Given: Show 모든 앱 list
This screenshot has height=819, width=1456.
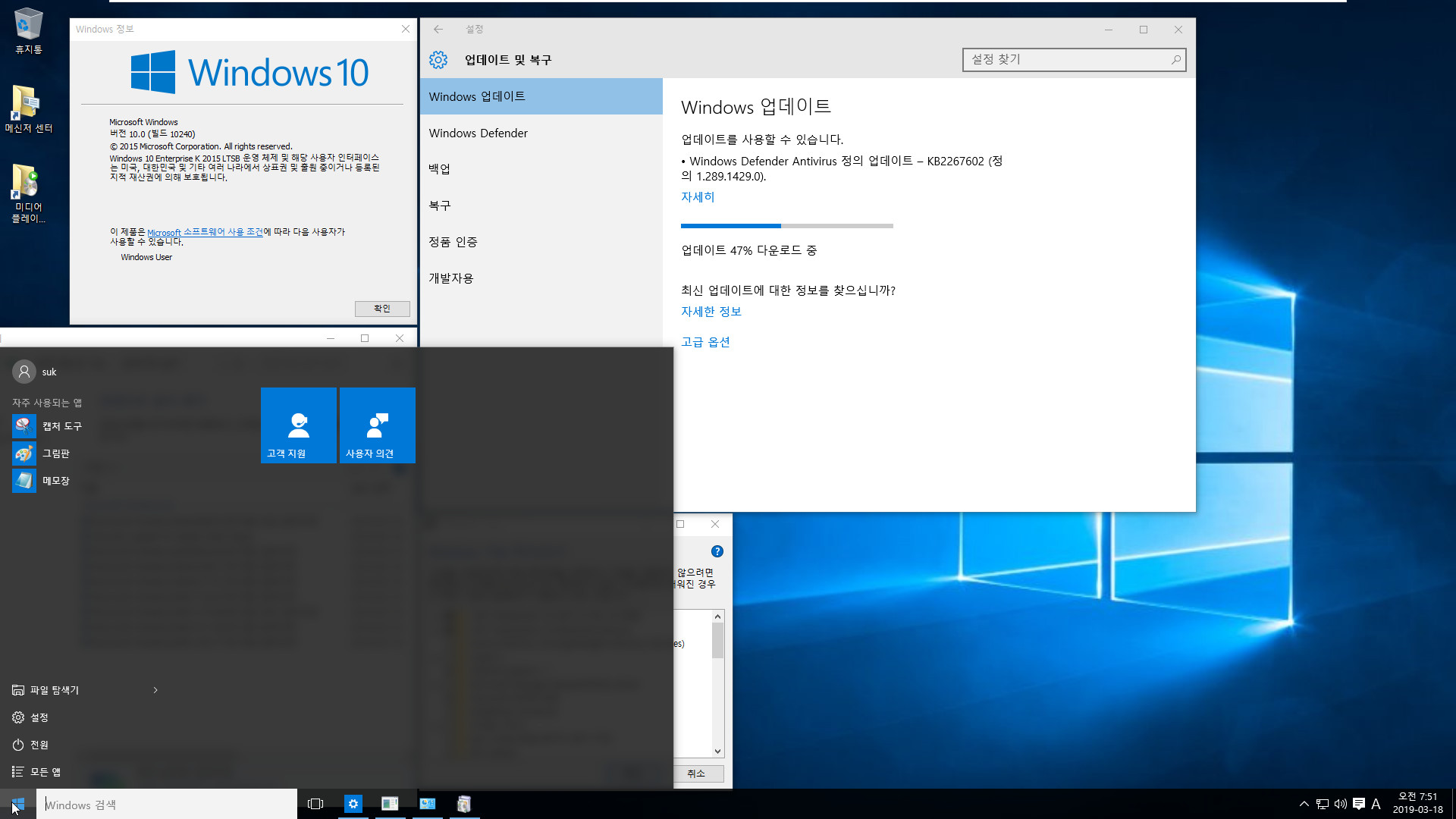Looking at the screenshot, I should (36, 772).
